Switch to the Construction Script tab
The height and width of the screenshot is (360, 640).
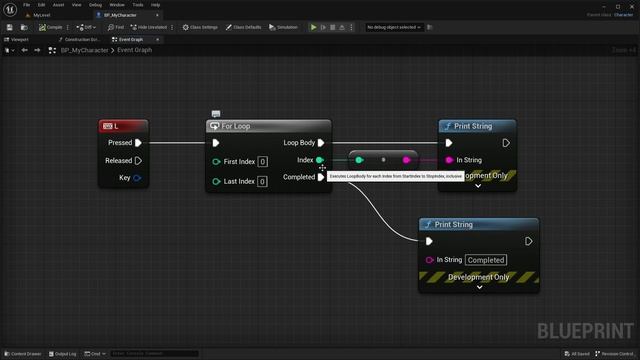79,40
